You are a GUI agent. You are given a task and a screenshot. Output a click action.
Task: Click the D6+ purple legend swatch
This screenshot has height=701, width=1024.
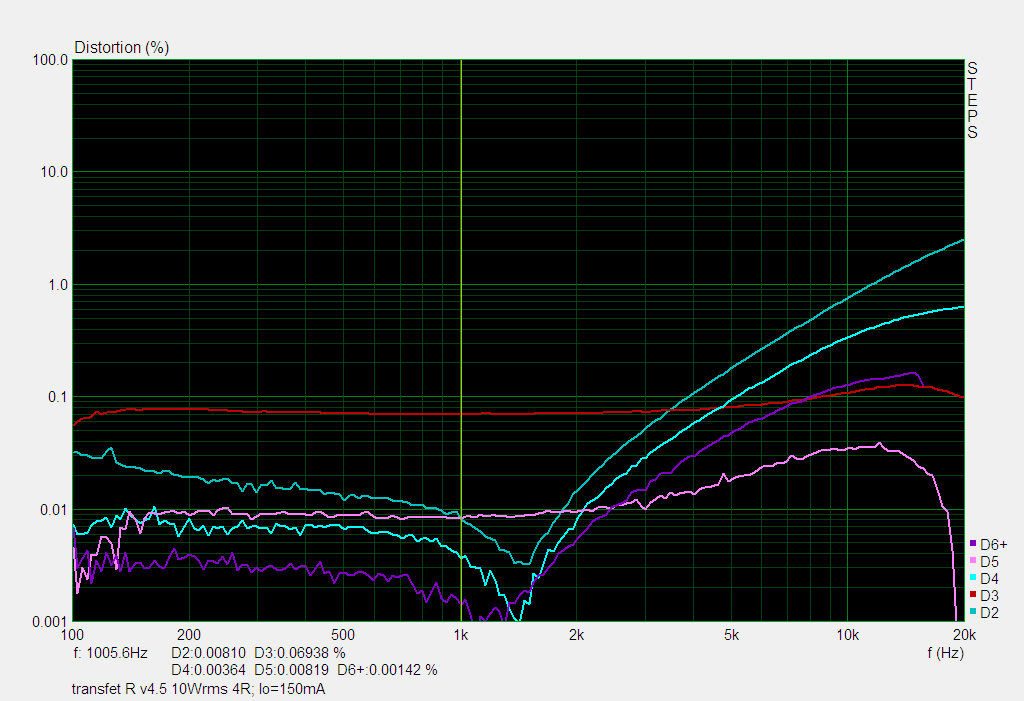973,544
